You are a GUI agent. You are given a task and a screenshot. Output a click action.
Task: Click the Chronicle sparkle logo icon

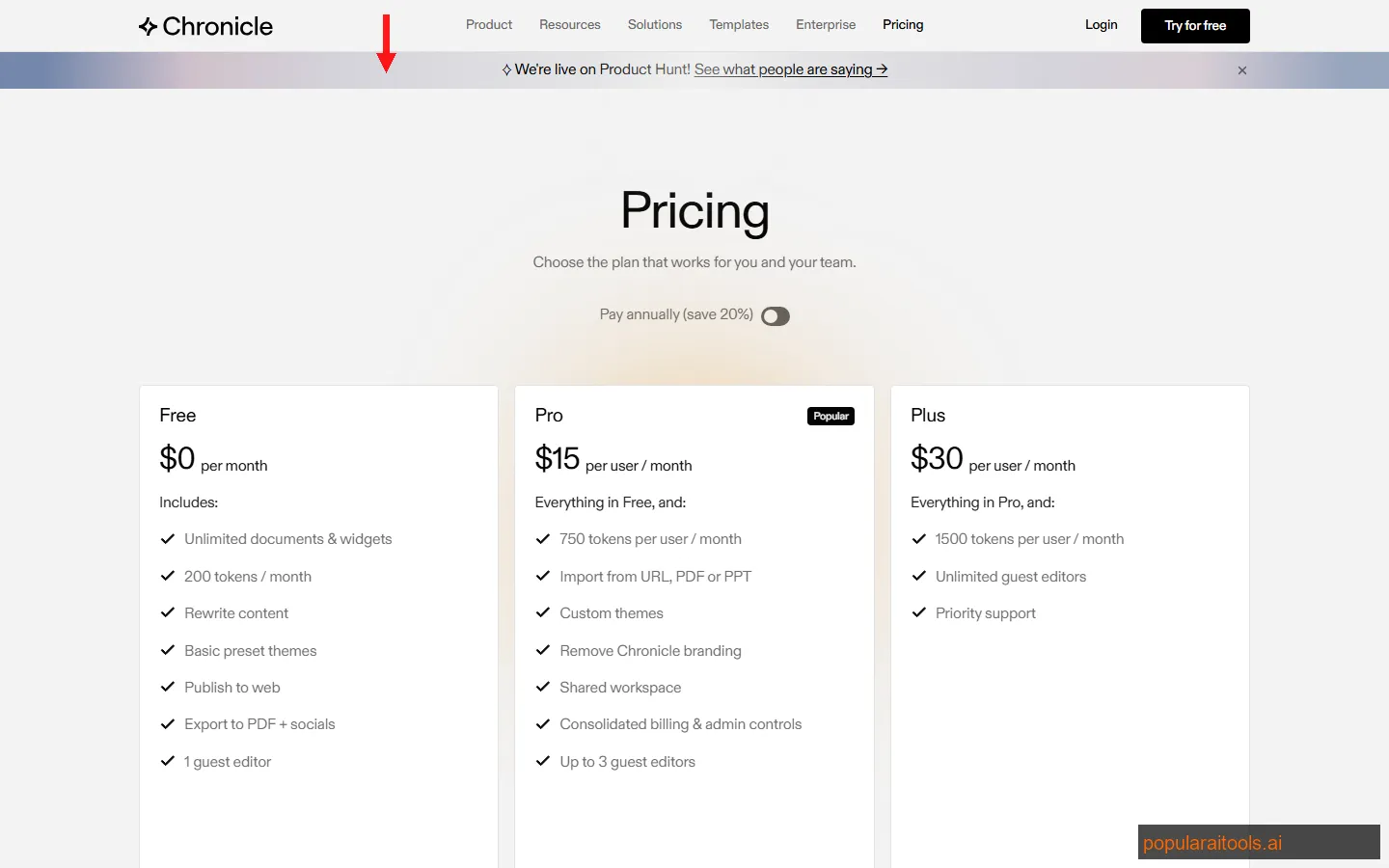click(149, 26)
